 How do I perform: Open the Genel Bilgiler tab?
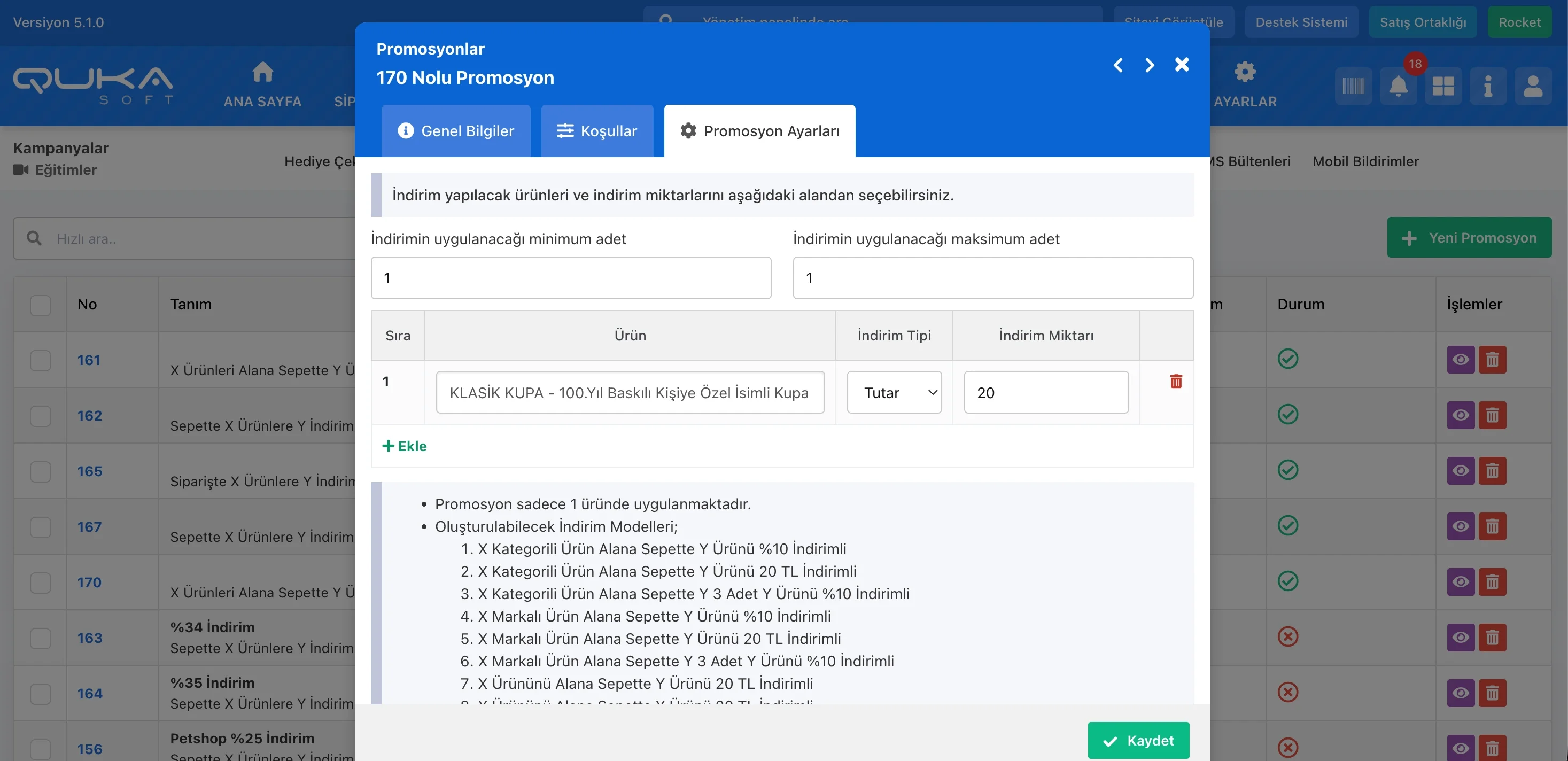point(455,131)
